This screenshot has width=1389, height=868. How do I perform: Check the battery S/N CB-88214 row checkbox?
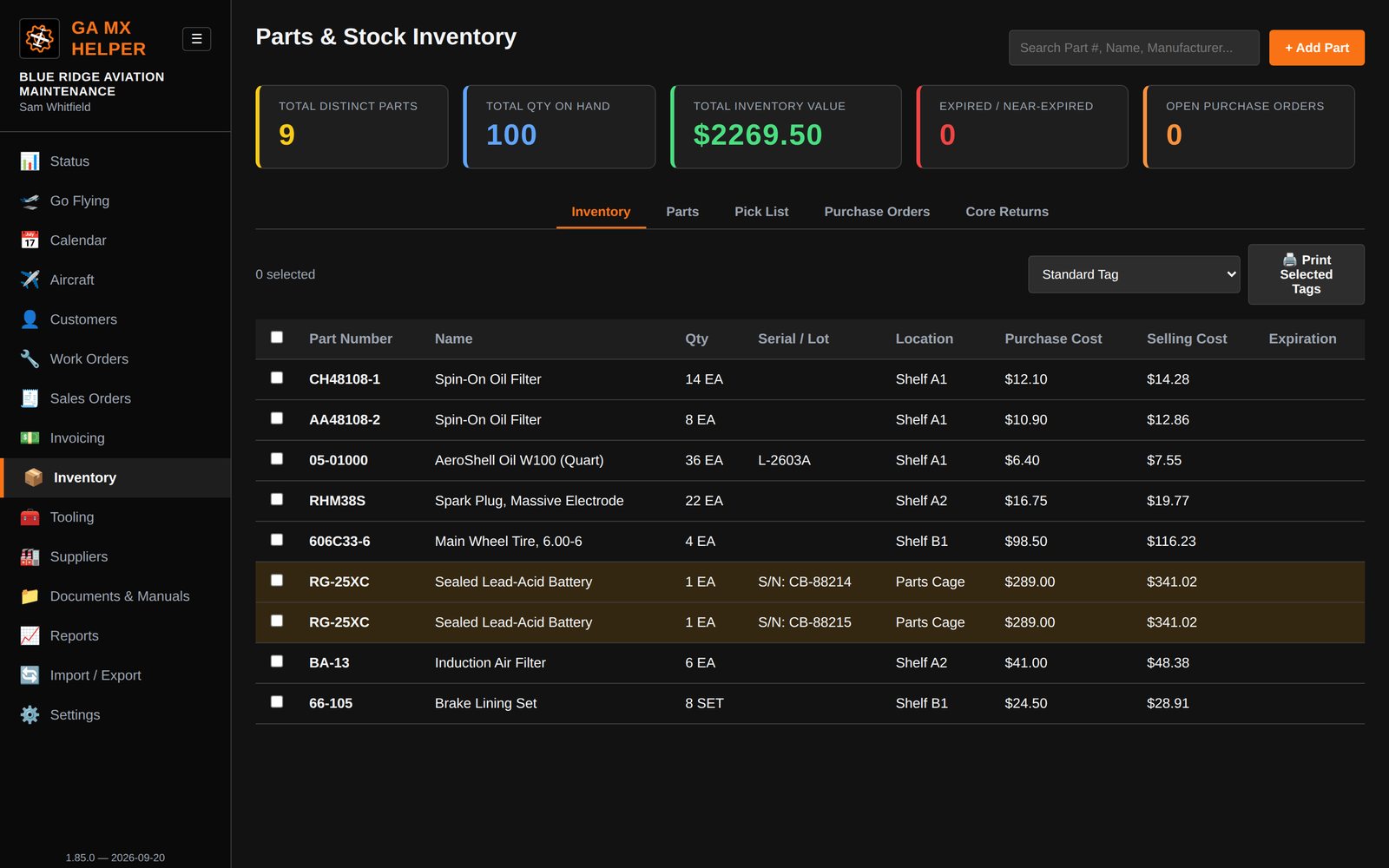(277, 580)
